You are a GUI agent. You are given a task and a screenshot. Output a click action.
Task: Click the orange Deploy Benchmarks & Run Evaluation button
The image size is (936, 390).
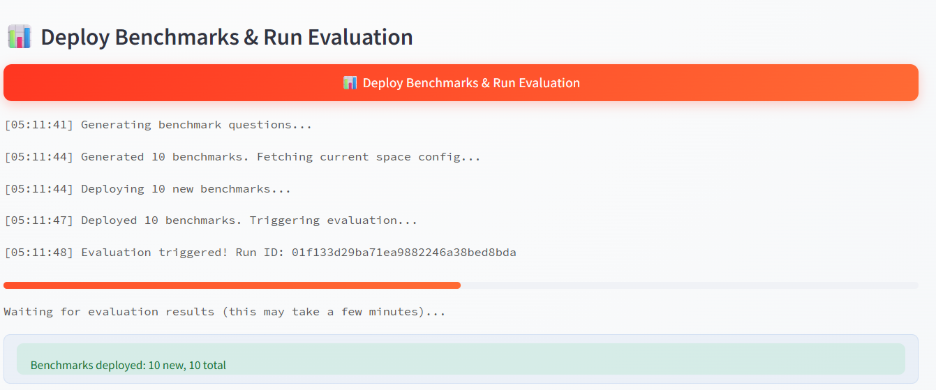[x=460, y=82]
